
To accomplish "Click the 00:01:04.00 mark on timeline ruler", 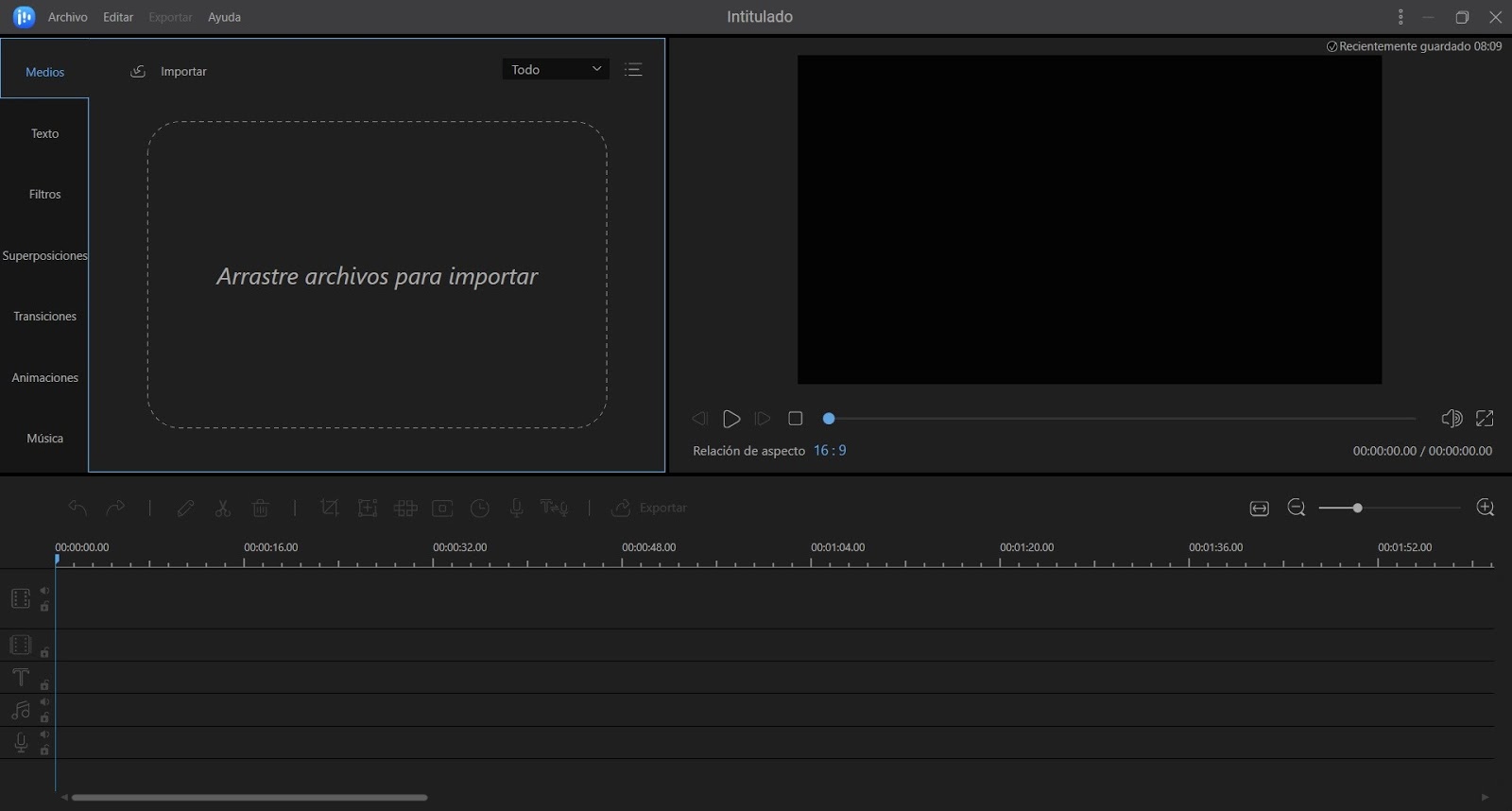I will (x=837, y=547).
